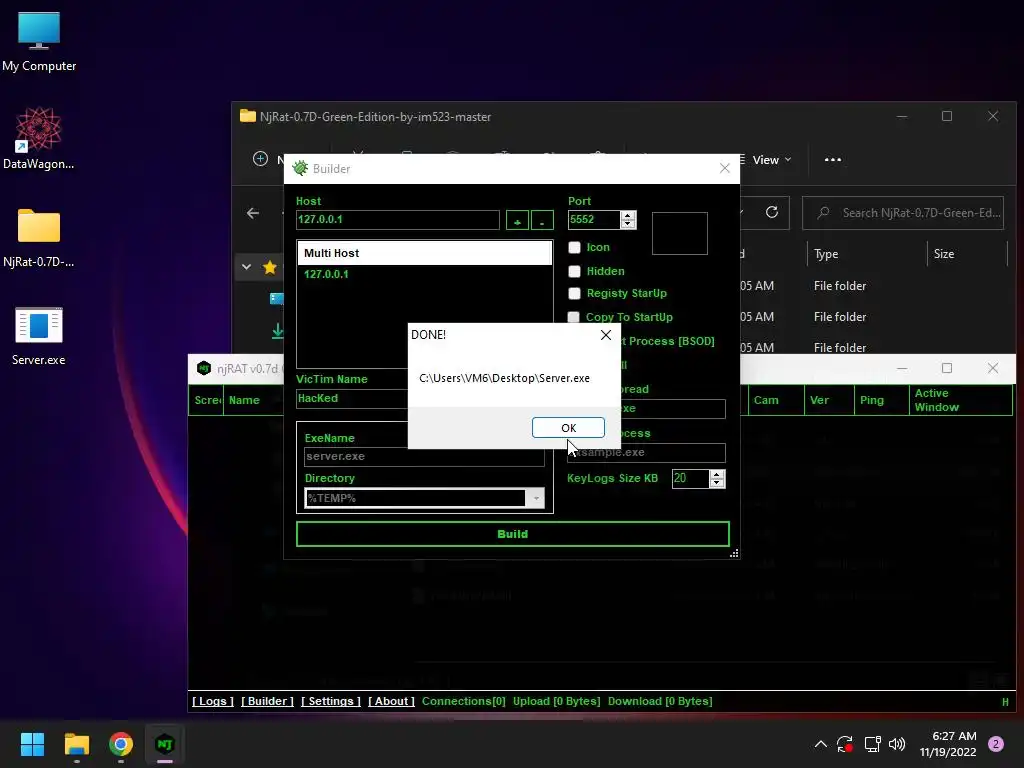Open the [ Settings ] menu in njRAT
The width and height of the screenshot is (1024, 768).
coord(331,701)
